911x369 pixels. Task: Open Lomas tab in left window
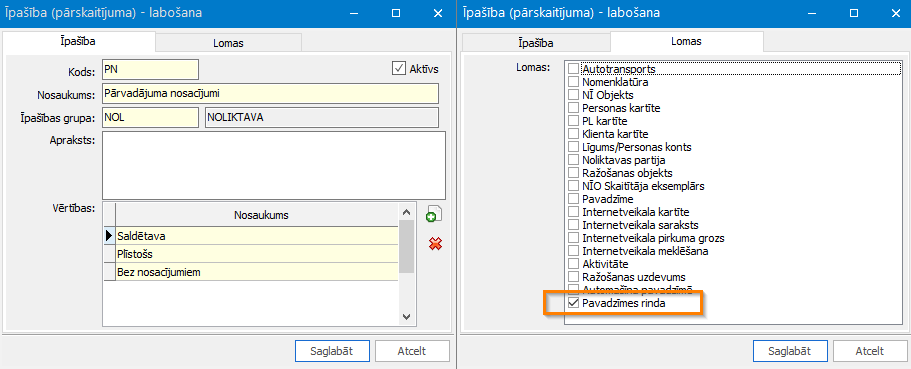click(x=228, y=43)
